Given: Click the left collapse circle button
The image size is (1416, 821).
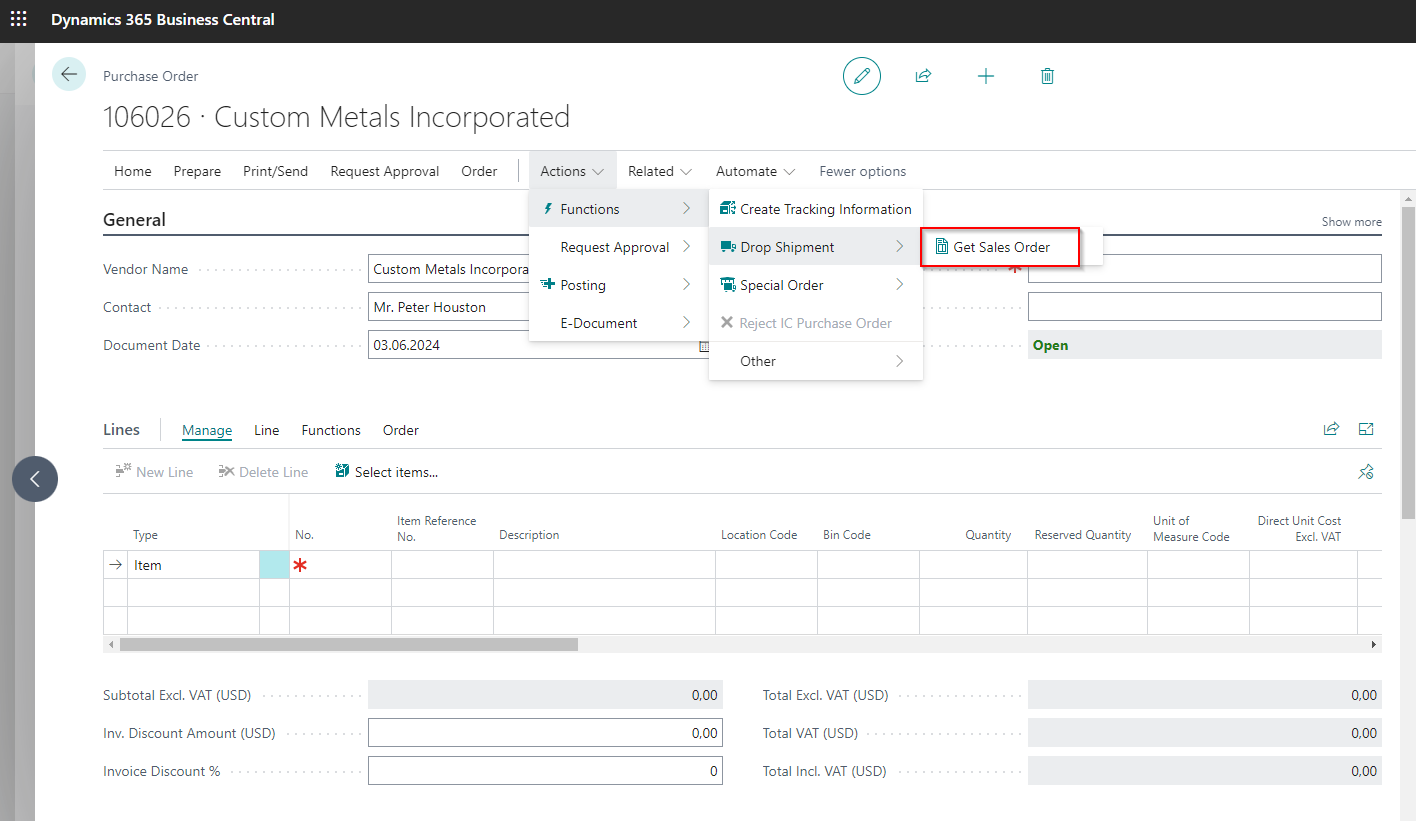Looking at the screenshot, I should coord(35,479).
